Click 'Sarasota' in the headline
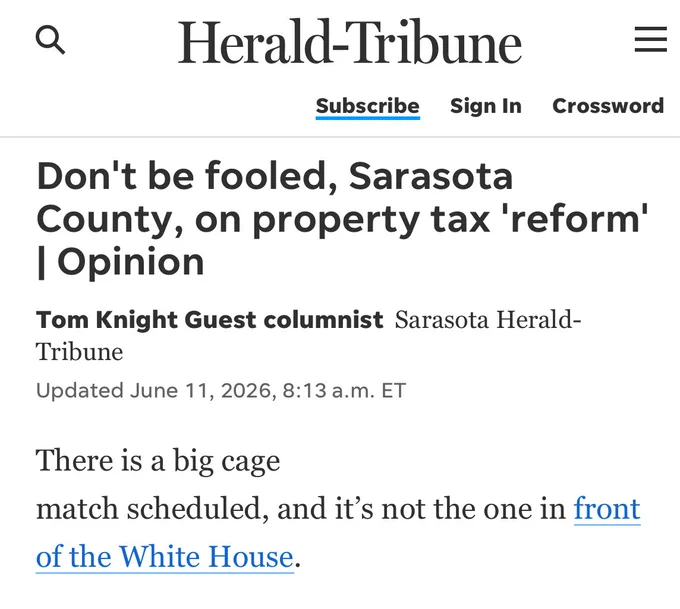680x609 pixels. [x=431, y=176]
